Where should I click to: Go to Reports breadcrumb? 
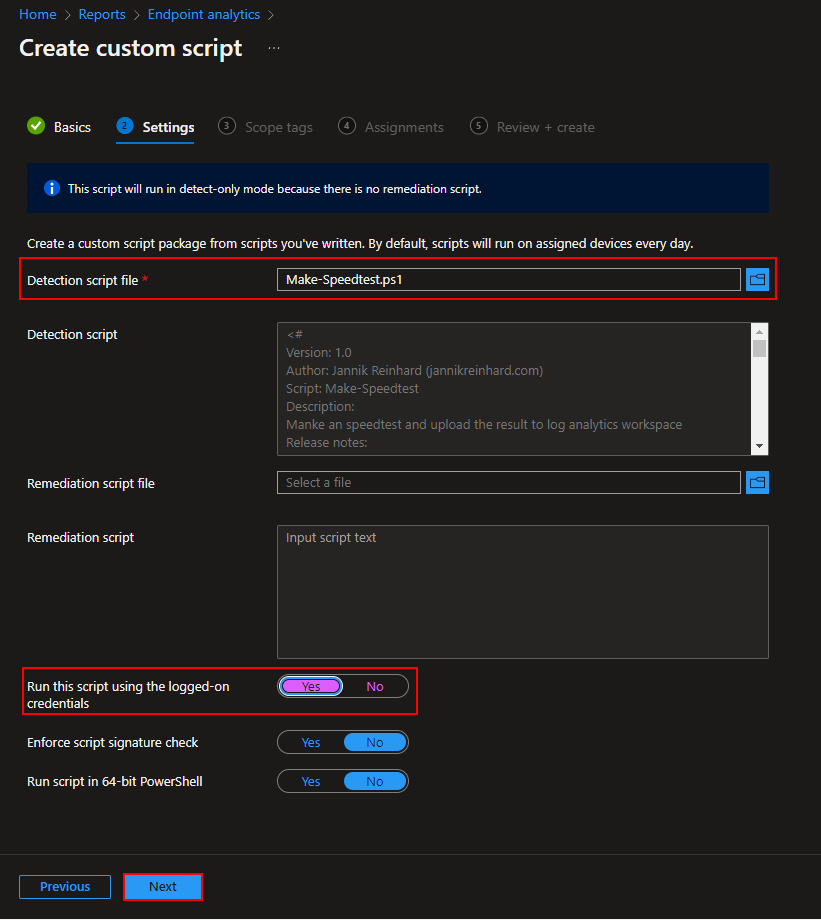click(102, 15)
